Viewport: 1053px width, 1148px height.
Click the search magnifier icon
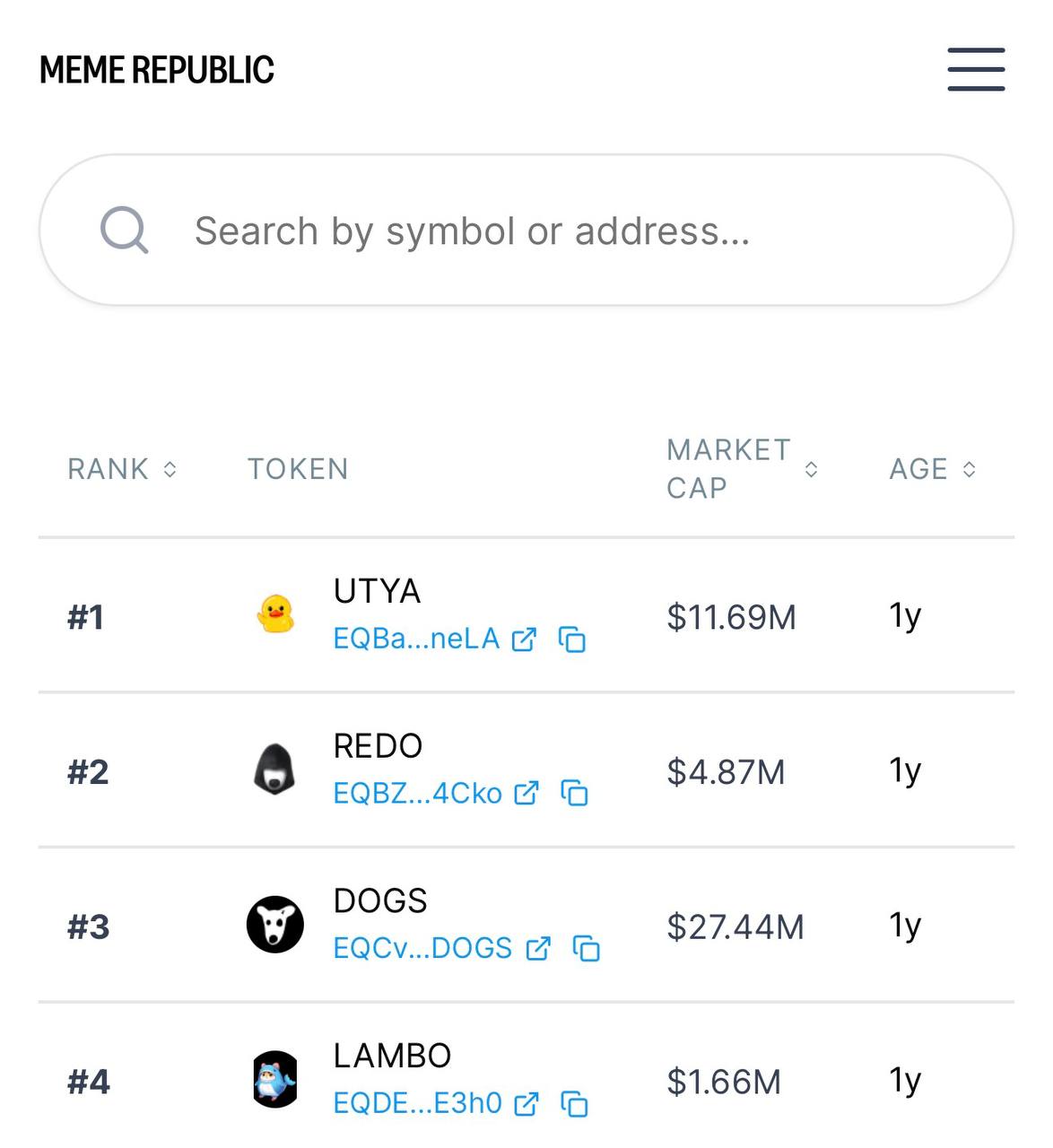[124, 230]
